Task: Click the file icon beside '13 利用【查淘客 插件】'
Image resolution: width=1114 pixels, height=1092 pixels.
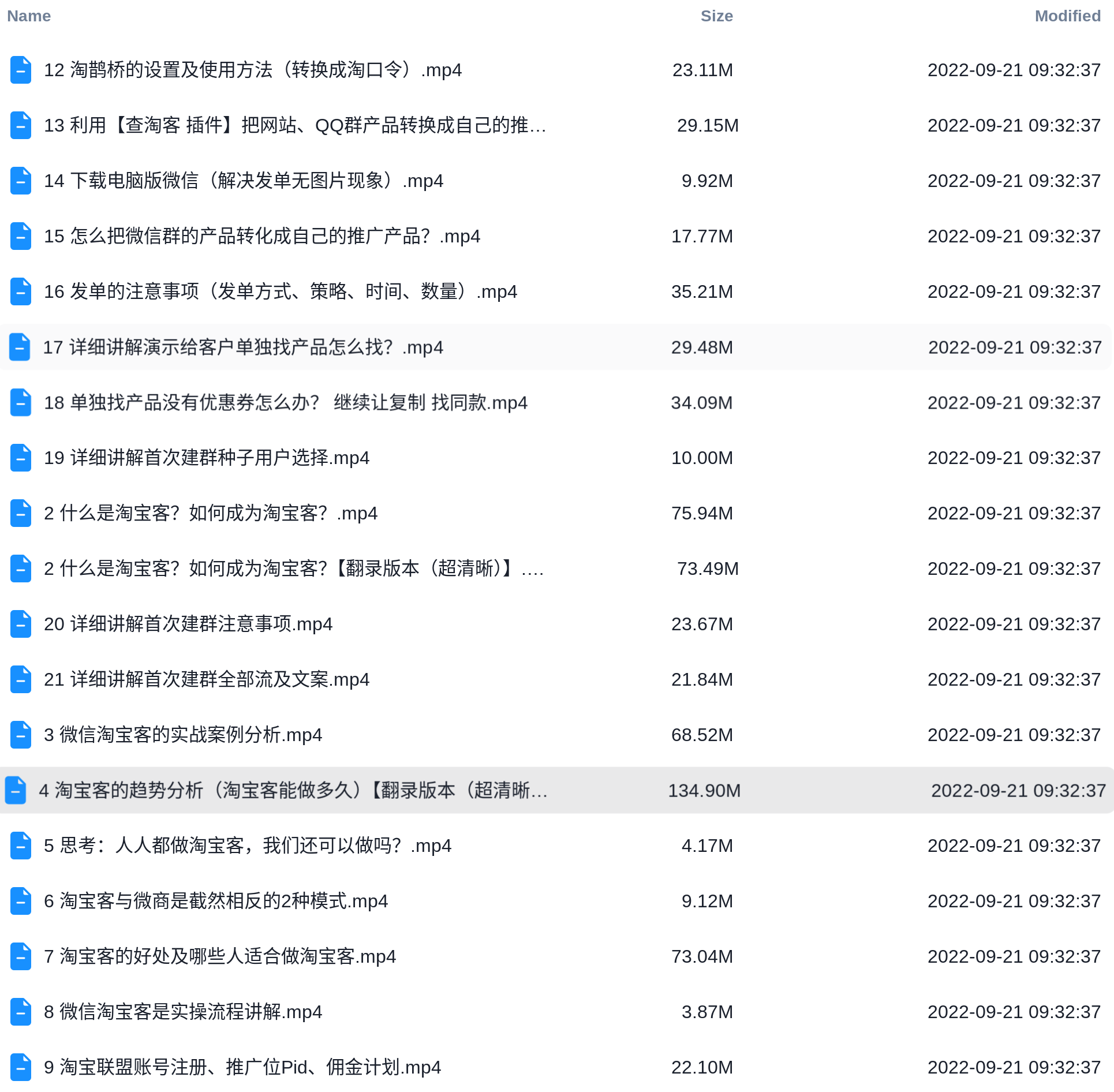Action: pyautogui.click(x=21, y=125)
